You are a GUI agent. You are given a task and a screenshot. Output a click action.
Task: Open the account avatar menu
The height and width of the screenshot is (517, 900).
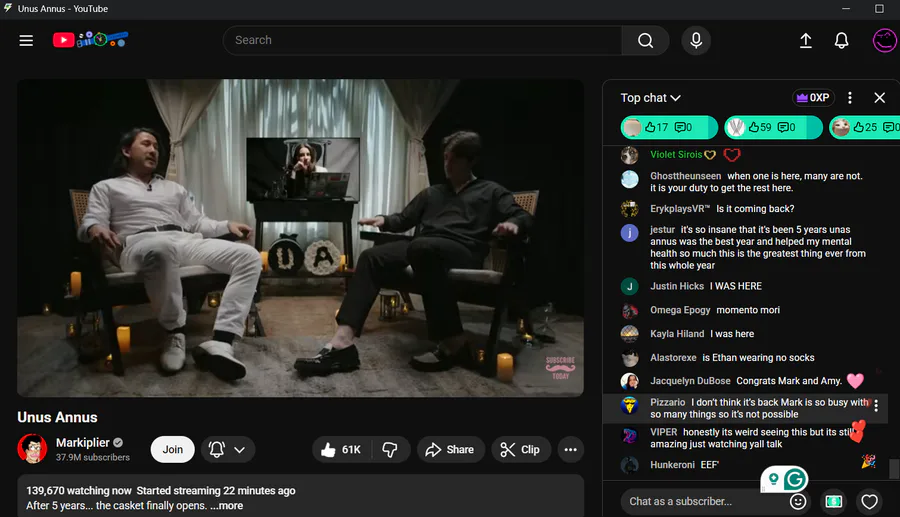(885, 40)
